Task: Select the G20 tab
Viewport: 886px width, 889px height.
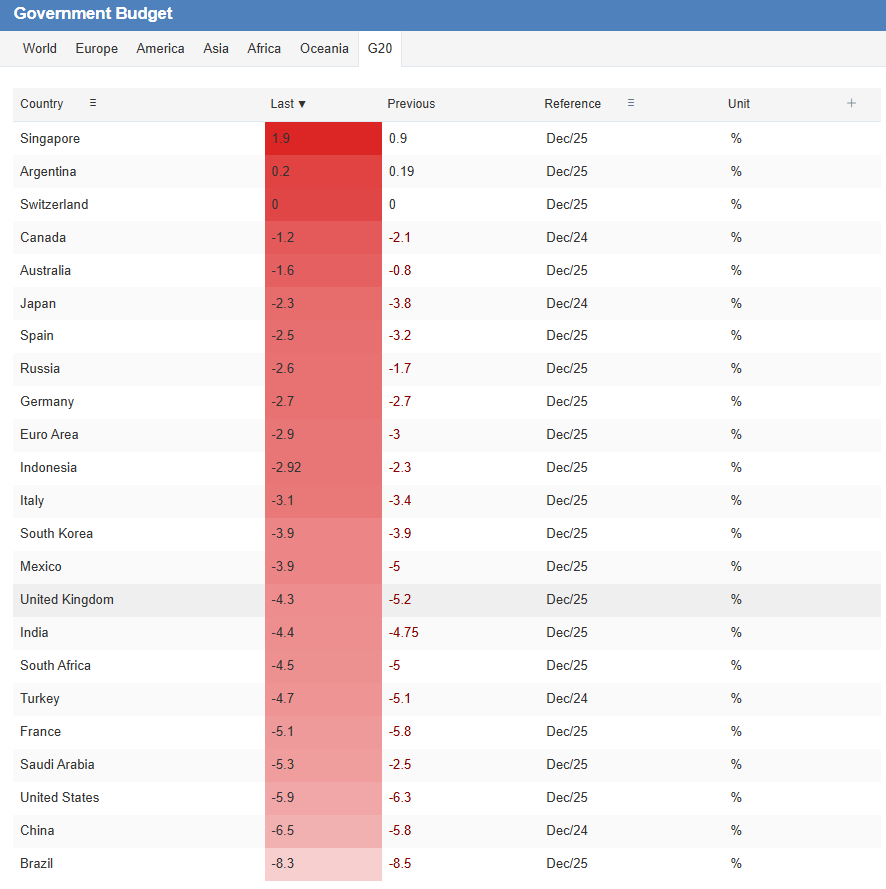Action: pyautogui.click(x=380, y=49)
